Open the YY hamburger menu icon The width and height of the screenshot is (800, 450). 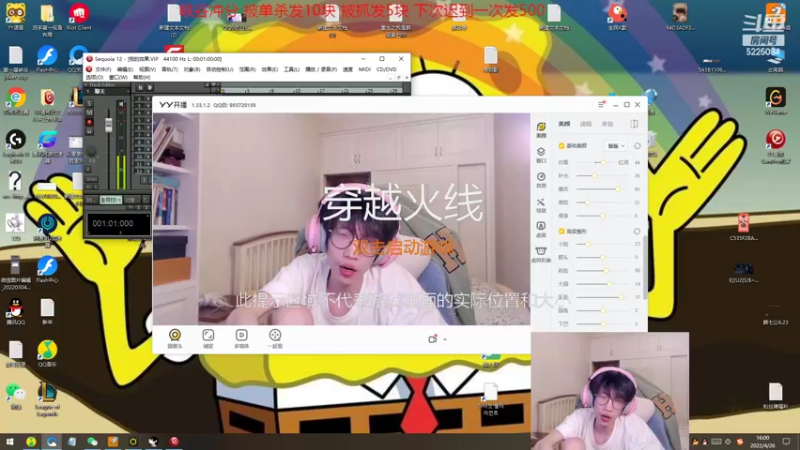(601, 105)
